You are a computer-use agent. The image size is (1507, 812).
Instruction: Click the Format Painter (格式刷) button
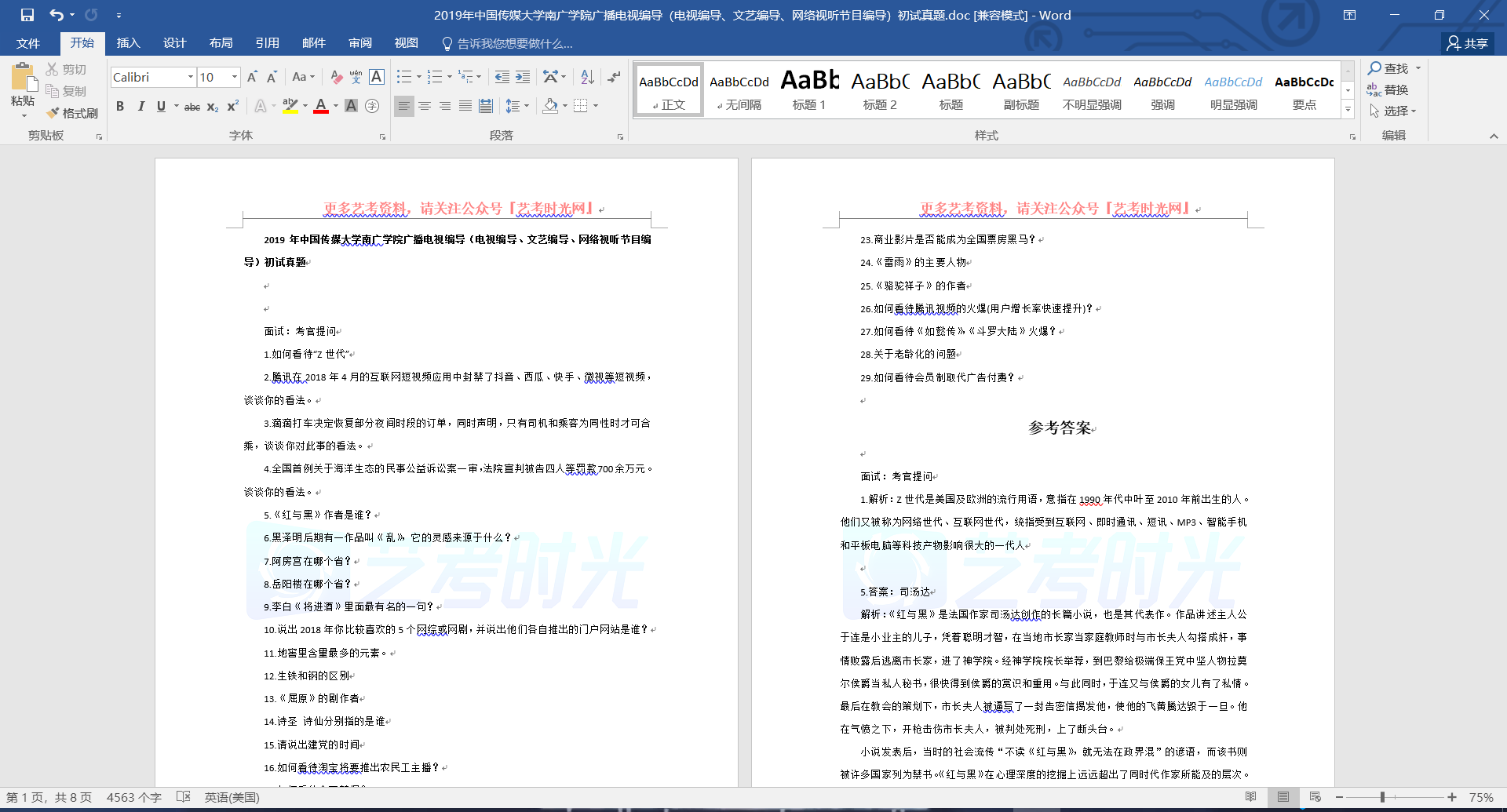pyautogui.click(x=72, y=113)
